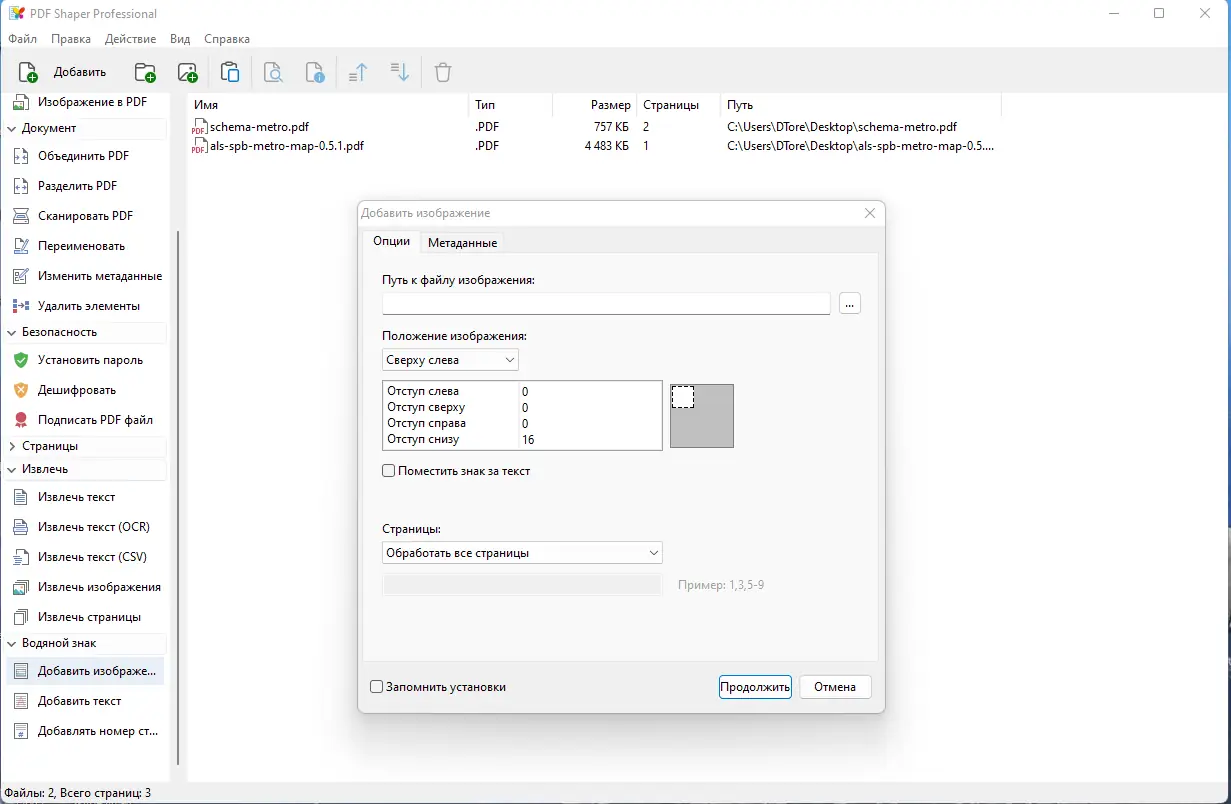Collapse the Безопасность sidebar section
This screenshot has height=804, width=1231.
[x=12, y=332]
